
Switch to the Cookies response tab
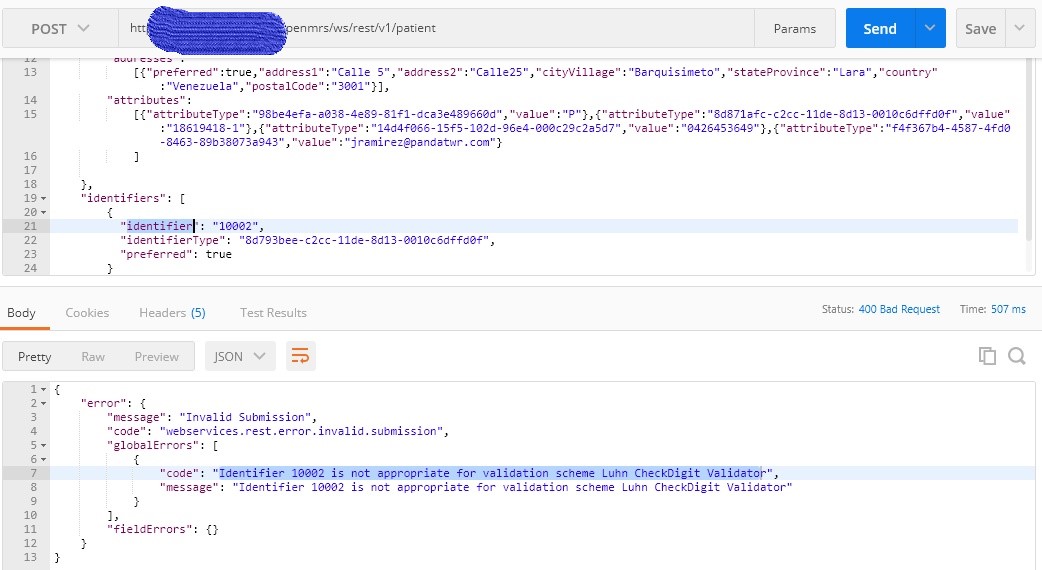point(87,313)
